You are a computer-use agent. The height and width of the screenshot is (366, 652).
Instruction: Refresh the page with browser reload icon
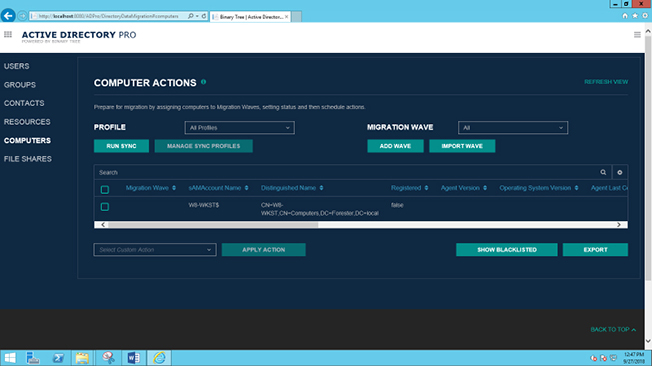coord(204,16)
